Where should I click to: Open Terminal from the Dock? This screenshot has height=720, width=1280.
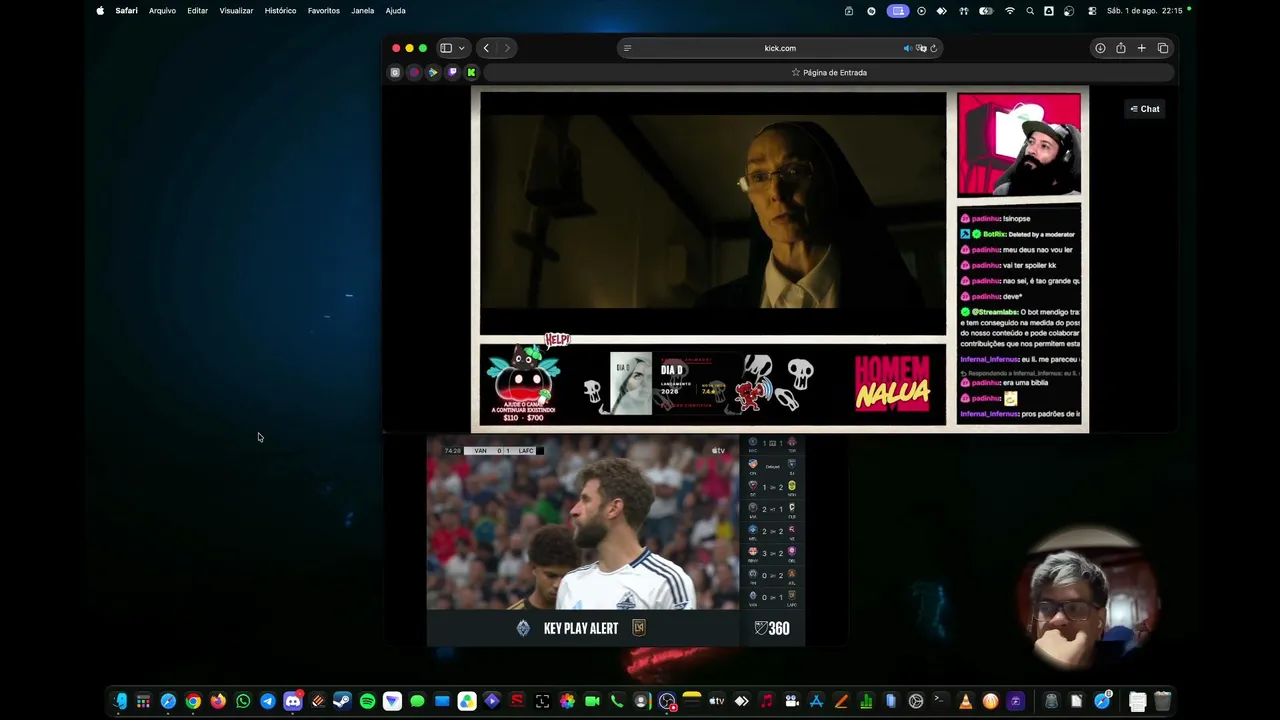940,701
